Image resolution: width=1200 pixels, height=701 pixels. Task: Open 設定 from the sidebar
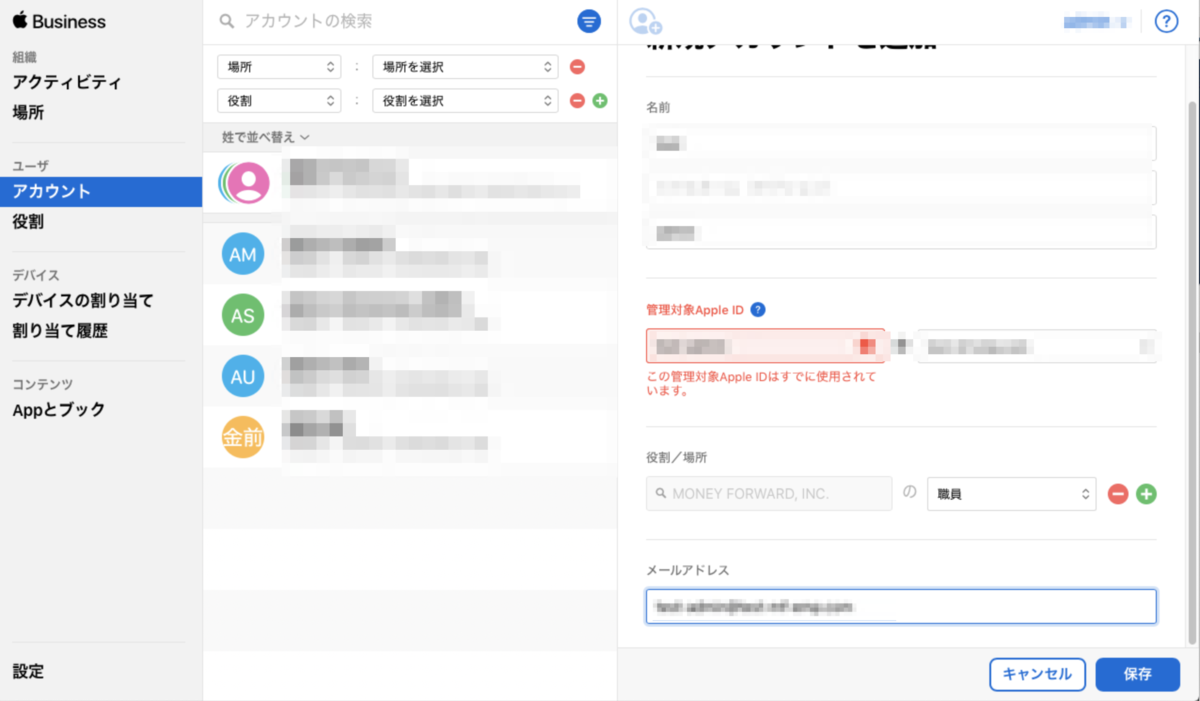pyautogui.click(x=28, y=671)
